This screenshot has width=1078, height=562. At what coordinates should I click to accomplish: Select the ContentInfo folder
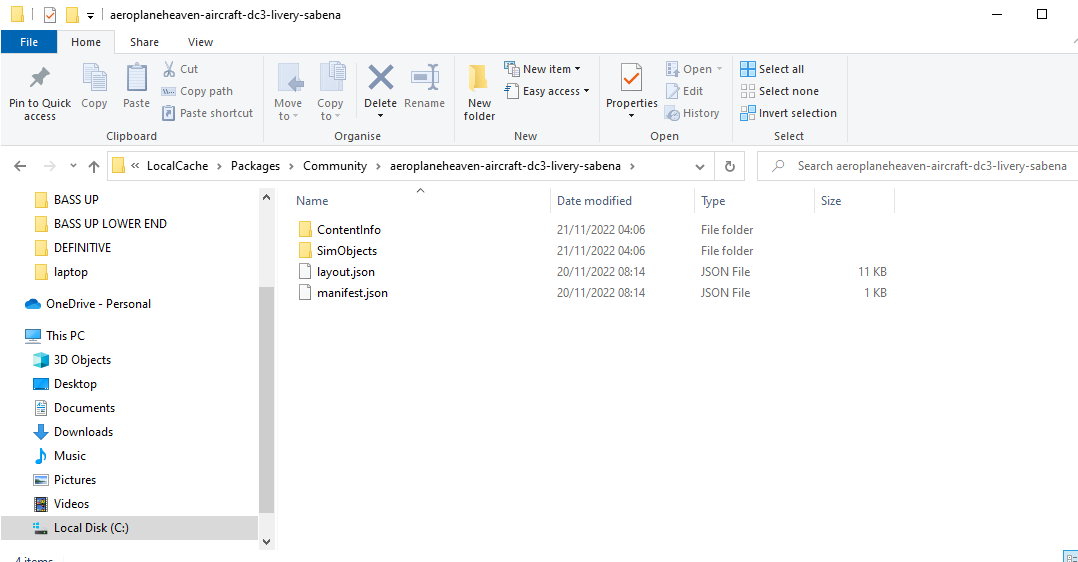[340, 230]
